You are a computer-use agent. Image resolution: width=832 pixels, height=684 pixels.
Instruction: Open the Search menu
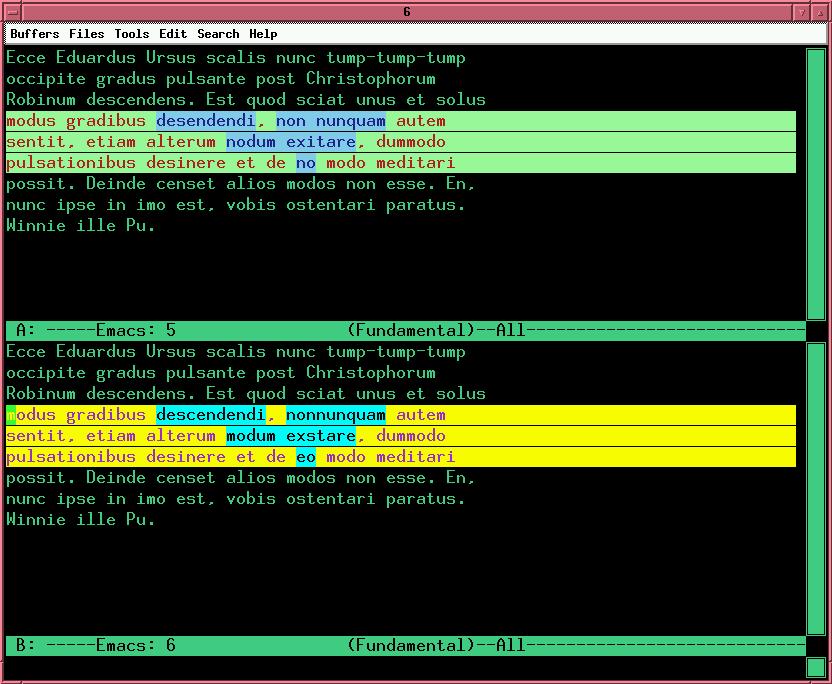(218, 34)
